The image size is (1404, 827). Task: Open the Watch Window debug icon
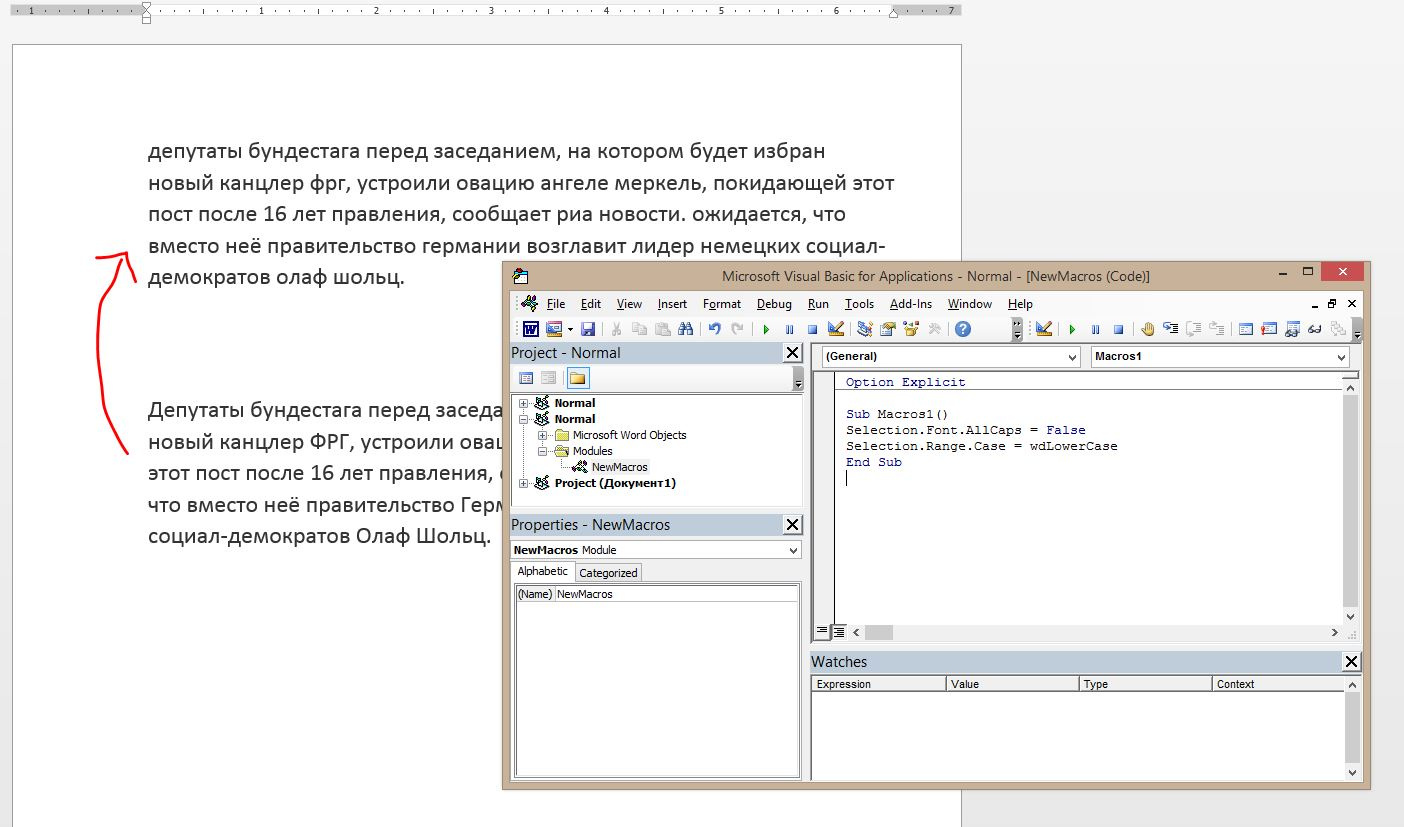[1291, 329]
